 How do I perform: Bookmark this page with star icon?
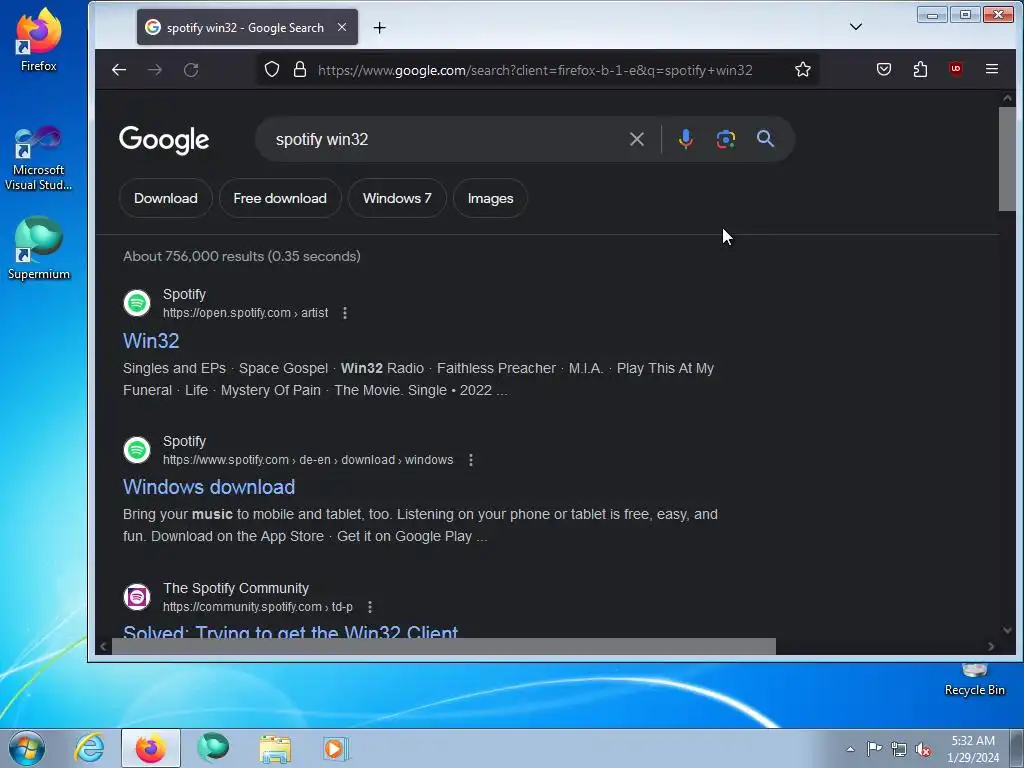click(x=803, y=69)
